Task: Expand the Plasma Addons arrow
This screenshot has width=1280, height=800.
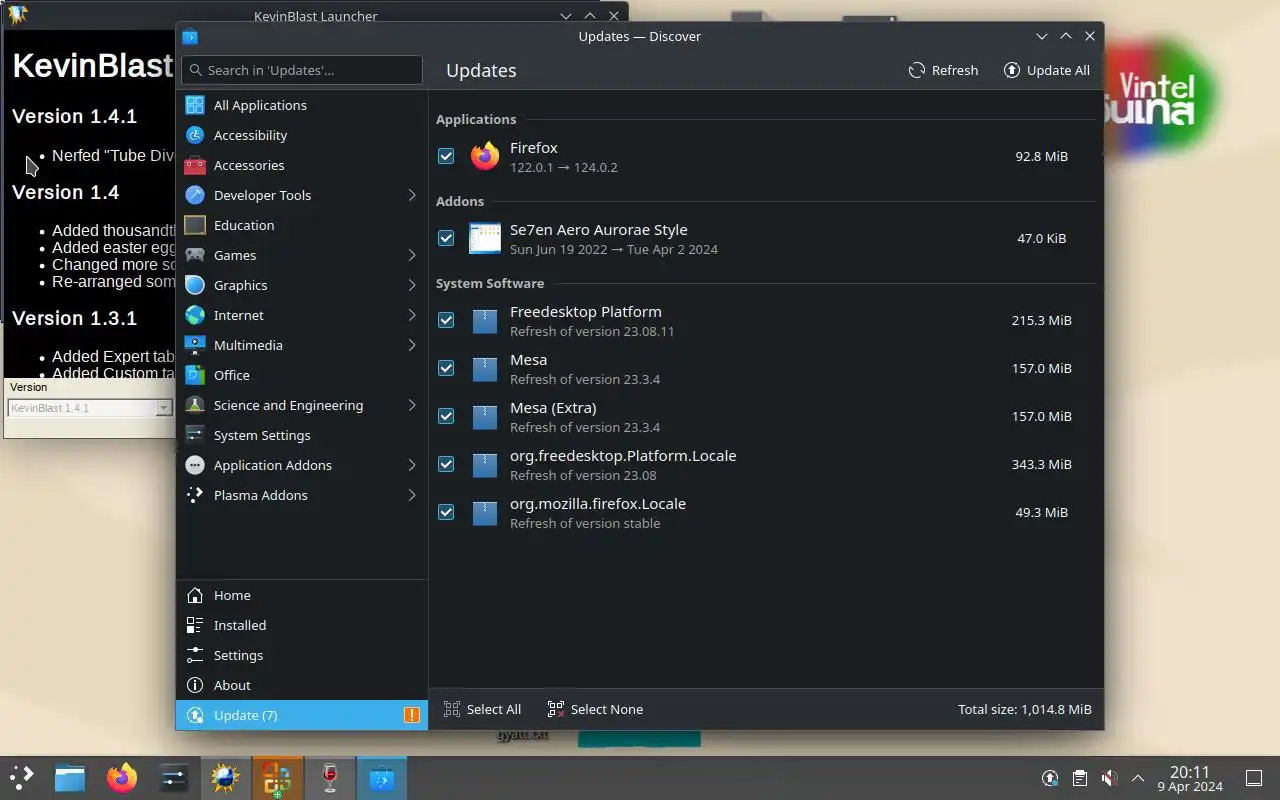Action: coord(411,495)
